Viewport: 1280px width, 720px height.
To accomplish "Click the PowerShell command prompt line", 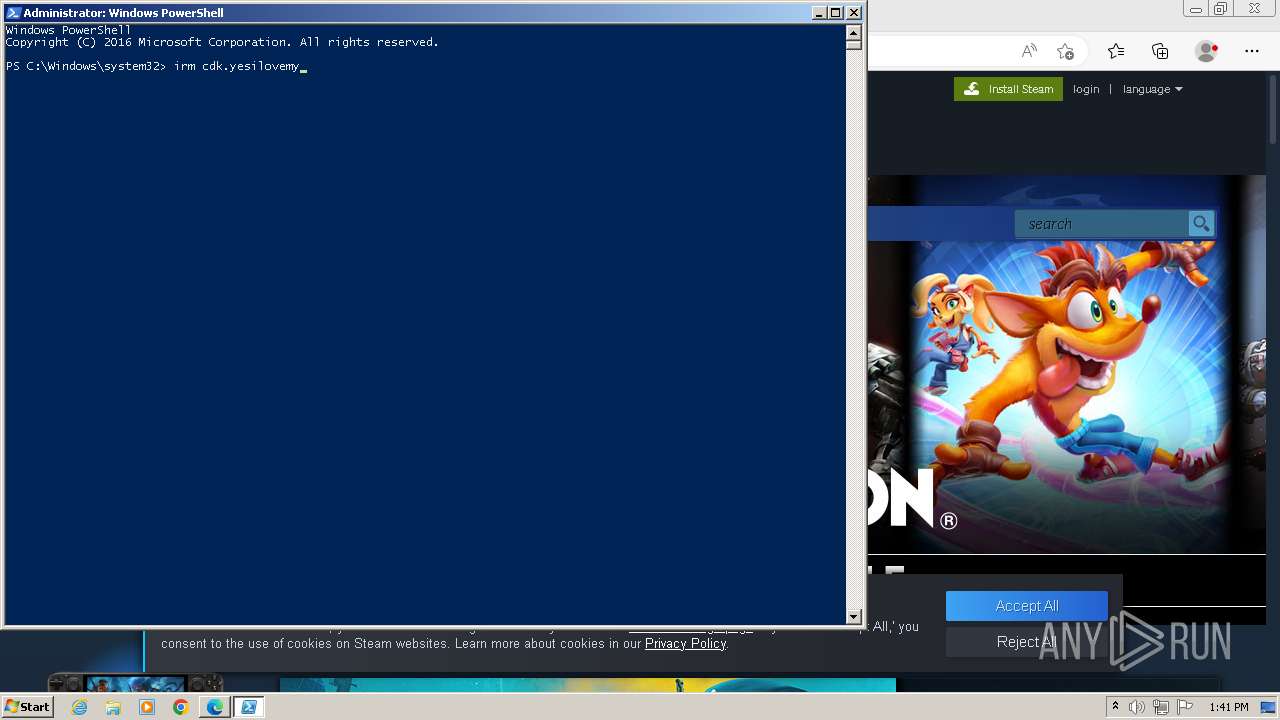I will click(156, 66).
